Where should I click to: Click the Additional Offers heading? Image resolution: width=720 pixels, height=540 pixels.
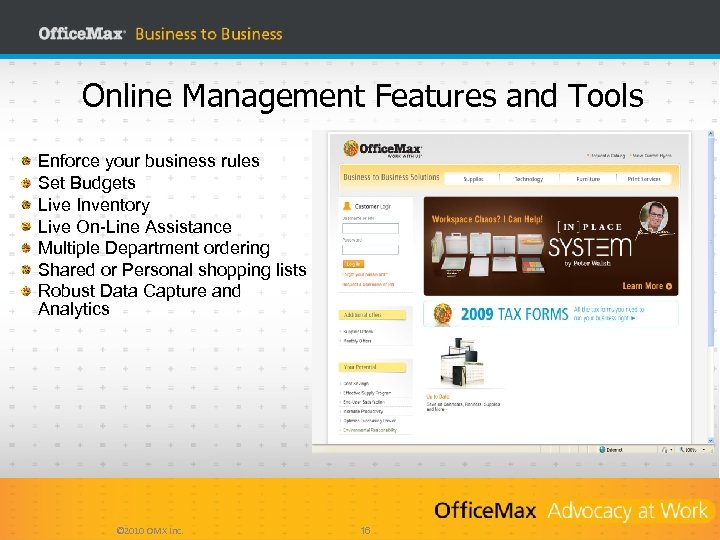pyautogui.click(x=372, y=315)
